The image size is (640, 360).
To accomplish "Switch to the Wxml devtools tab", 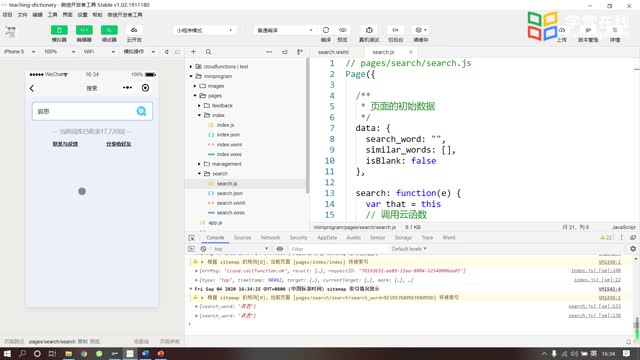I will [x=449, y=238].
